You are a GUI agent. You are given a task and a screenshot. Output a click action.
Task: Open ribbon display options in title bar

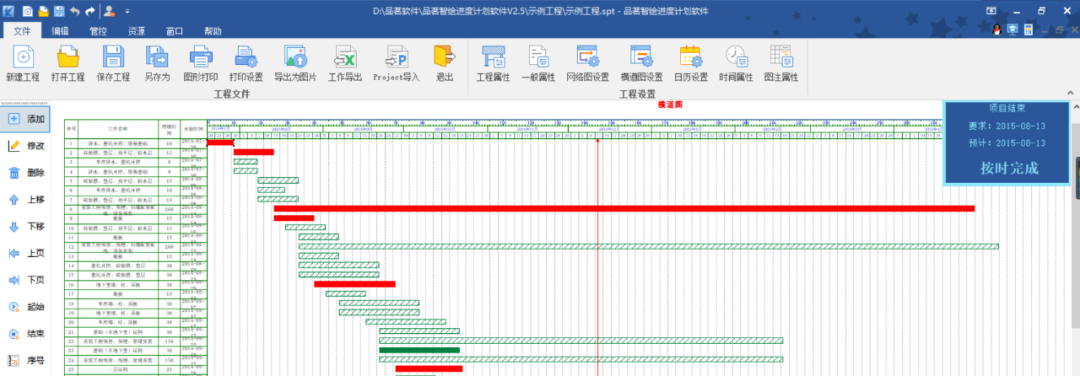coord(991,11)
